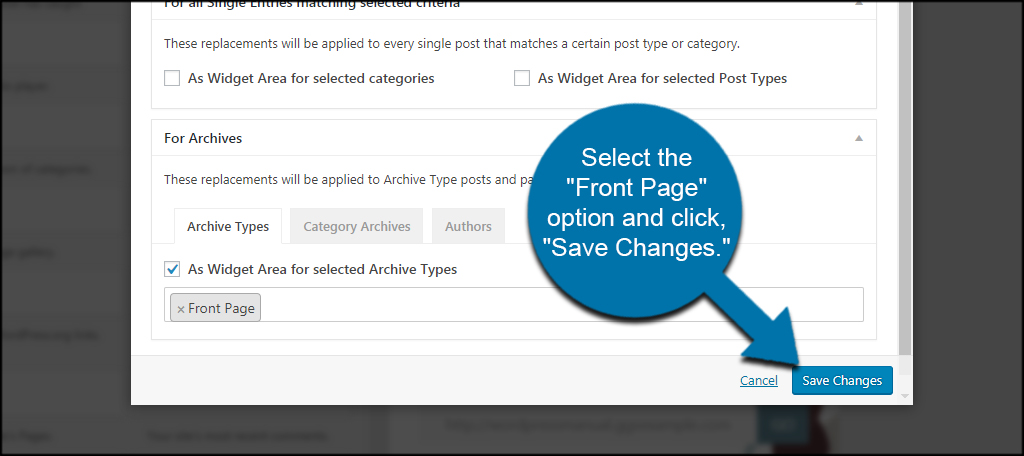
Task: Enable Widget Area for selected categories
Action: tap(172, 78)
